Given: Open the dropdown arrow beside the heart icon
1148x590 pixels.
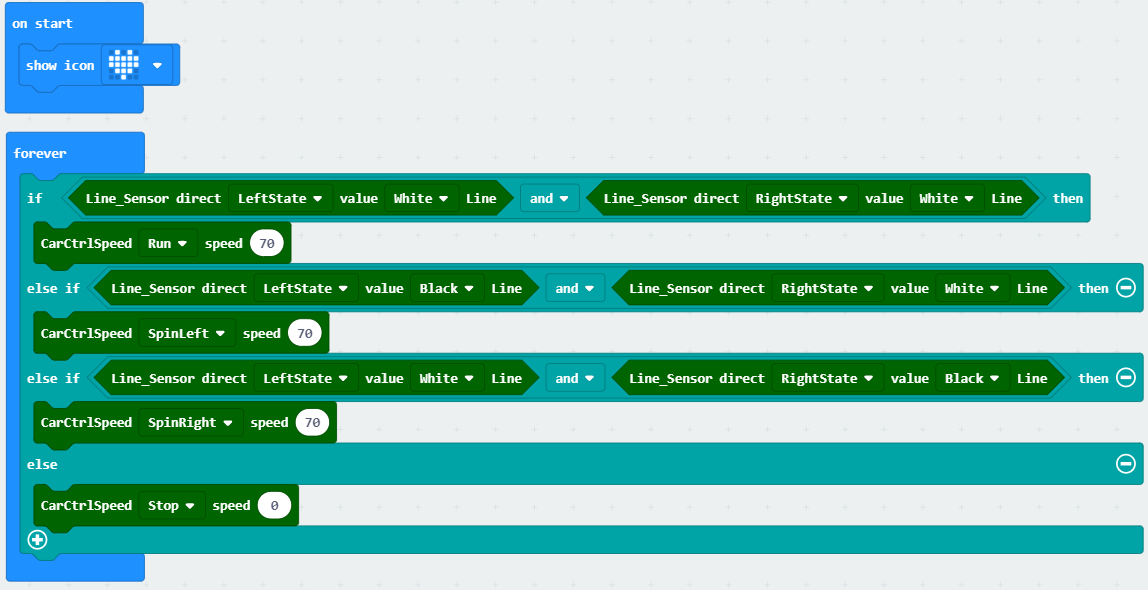Looking at the screenshot, I should point(157,66).
